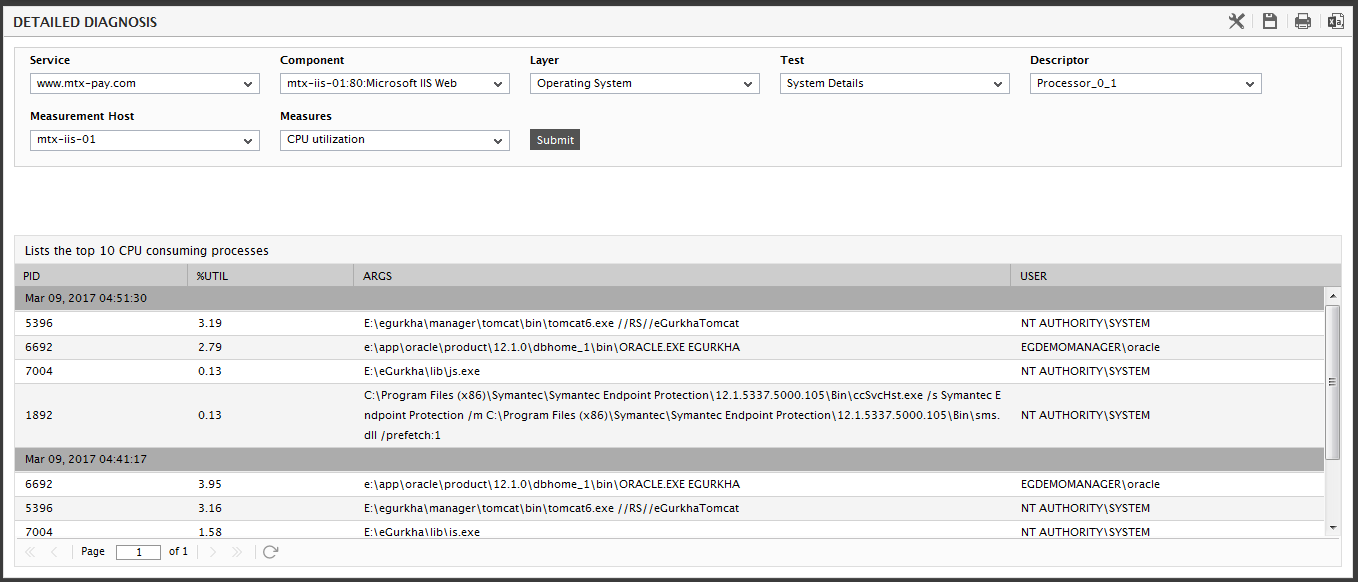Click the 'Lists the top 10 CPU consuming processes' caption
Screen dimensions: 1358x582
pyautogui.click(x=147, y=251)
